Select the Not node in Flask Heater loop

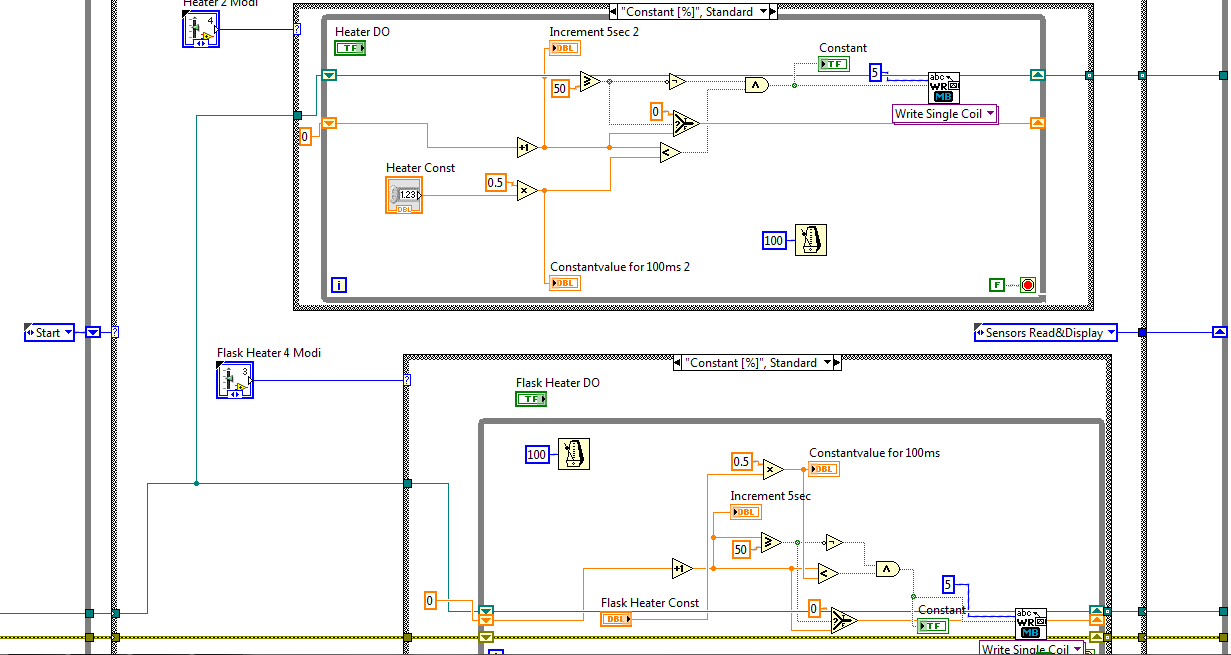coord(833,542)
